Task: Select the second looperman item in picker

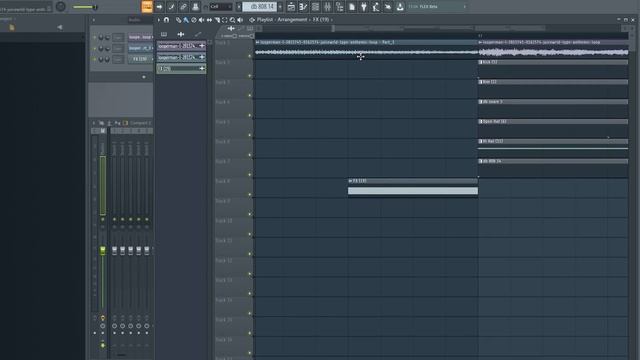Action: pos(181,57)
